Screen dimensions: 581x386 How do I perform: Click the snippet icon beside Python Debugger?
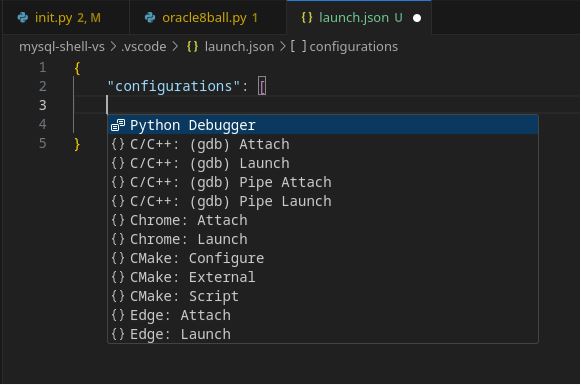tap(118, 125)
